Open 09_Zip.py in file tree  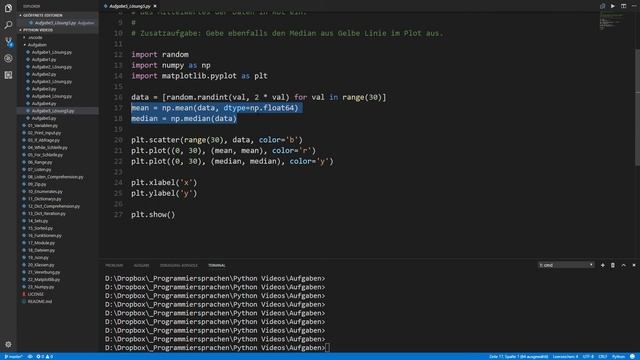coord(37,184)
